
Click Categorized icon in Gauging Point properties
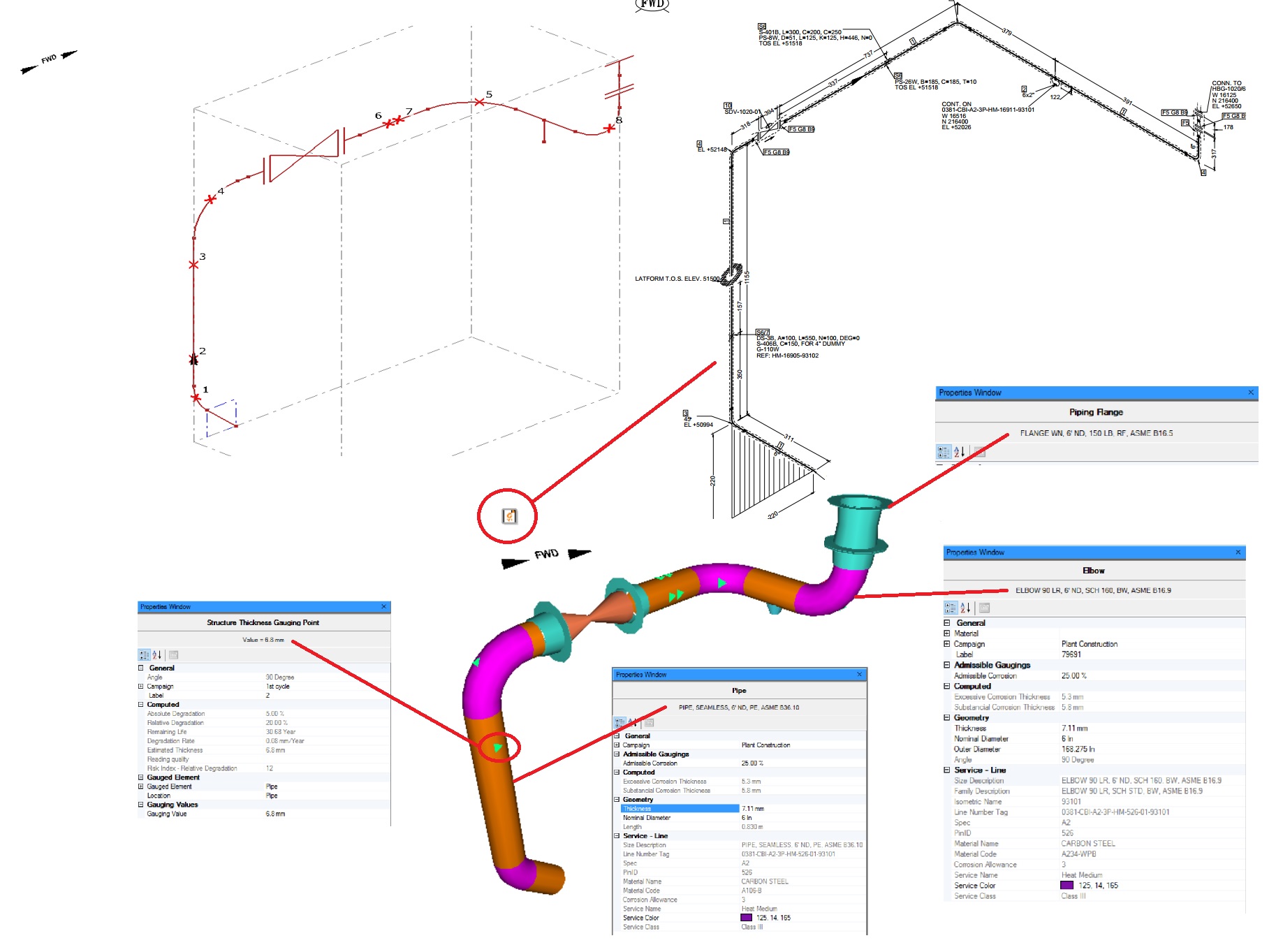(144, 654)
